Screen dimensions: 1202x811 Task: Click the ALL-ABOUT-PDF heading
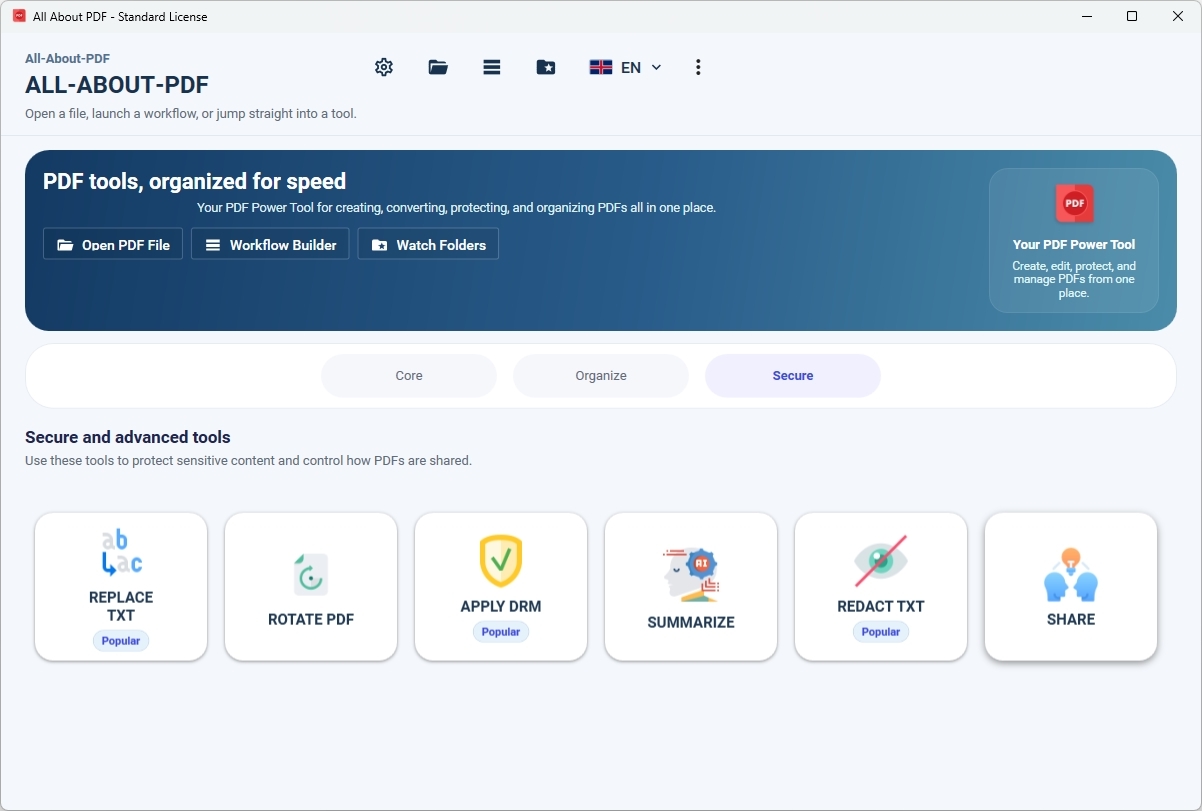point(117,85)
